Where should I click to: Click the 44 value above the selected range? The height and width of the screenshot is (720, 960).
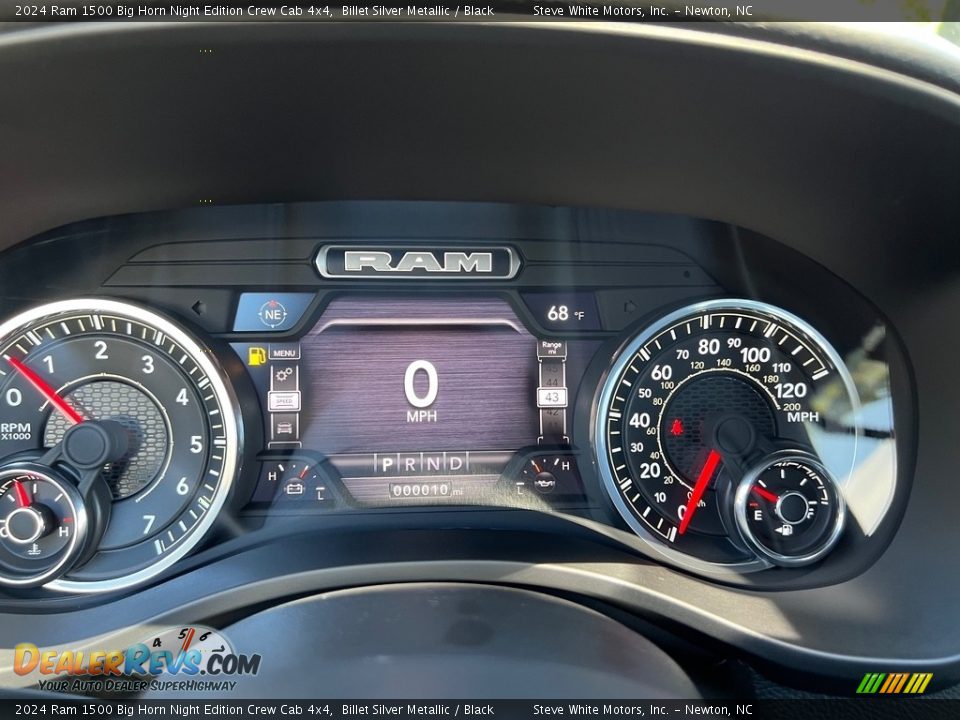552,382
